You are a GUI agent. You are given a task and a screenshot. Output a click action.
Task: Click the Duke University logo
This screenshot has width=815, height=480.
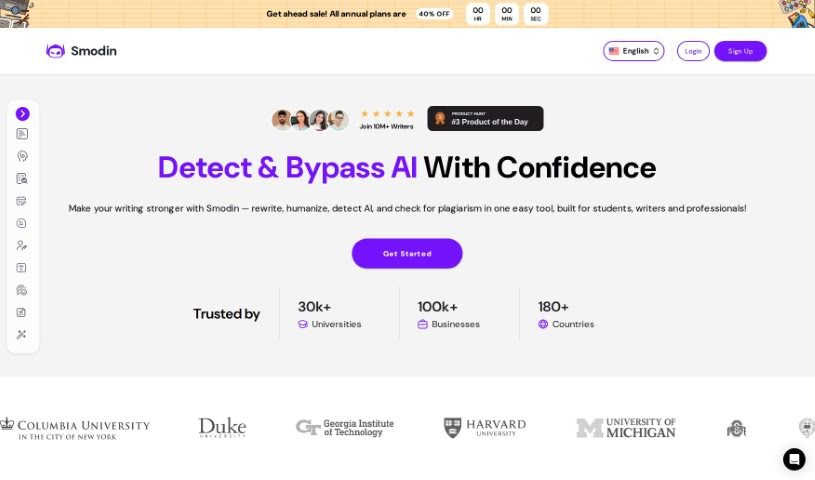click(x=222, y=427)
